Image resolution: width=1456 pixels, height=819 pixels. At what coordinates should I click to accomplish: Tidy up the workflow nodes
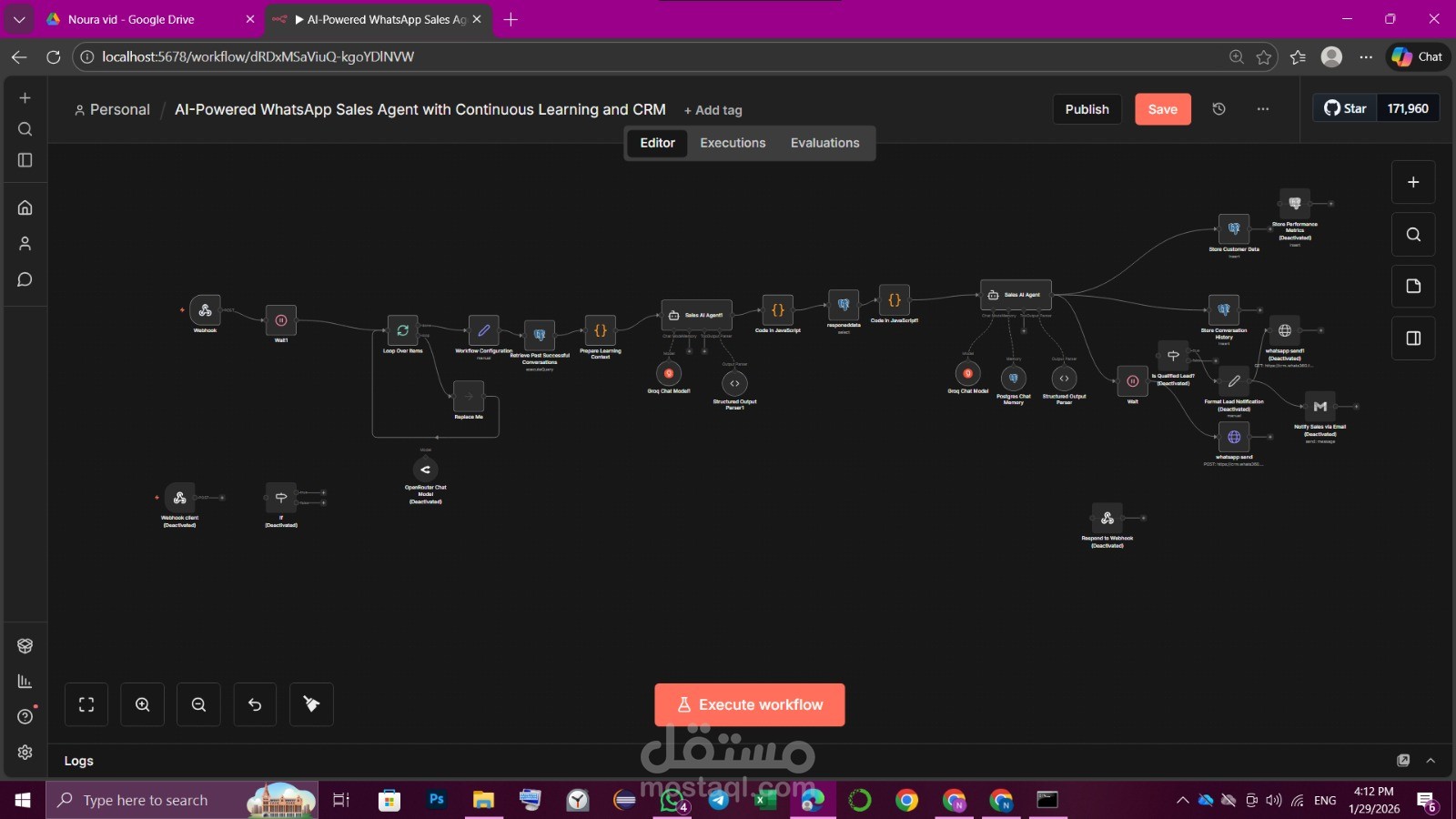tap(311, 704)
